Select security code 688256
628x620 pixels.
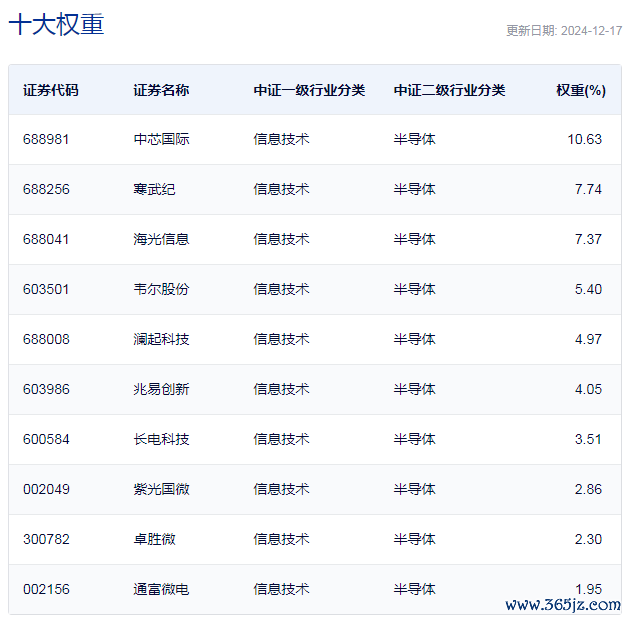[46, 189]
